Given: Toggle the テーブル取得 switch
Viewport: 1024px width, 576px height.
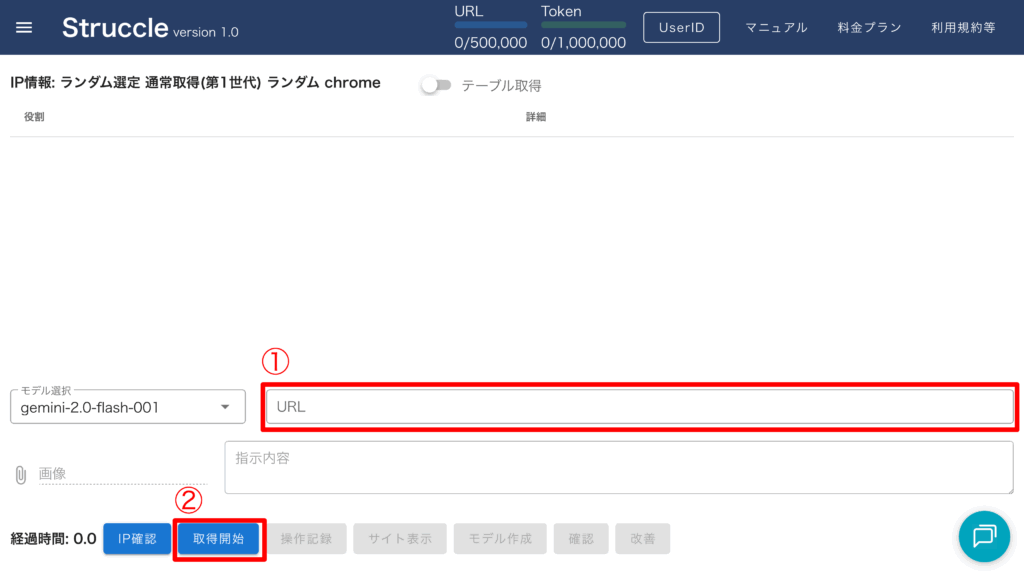Looking at the screenshot, I should coord(435,86).
